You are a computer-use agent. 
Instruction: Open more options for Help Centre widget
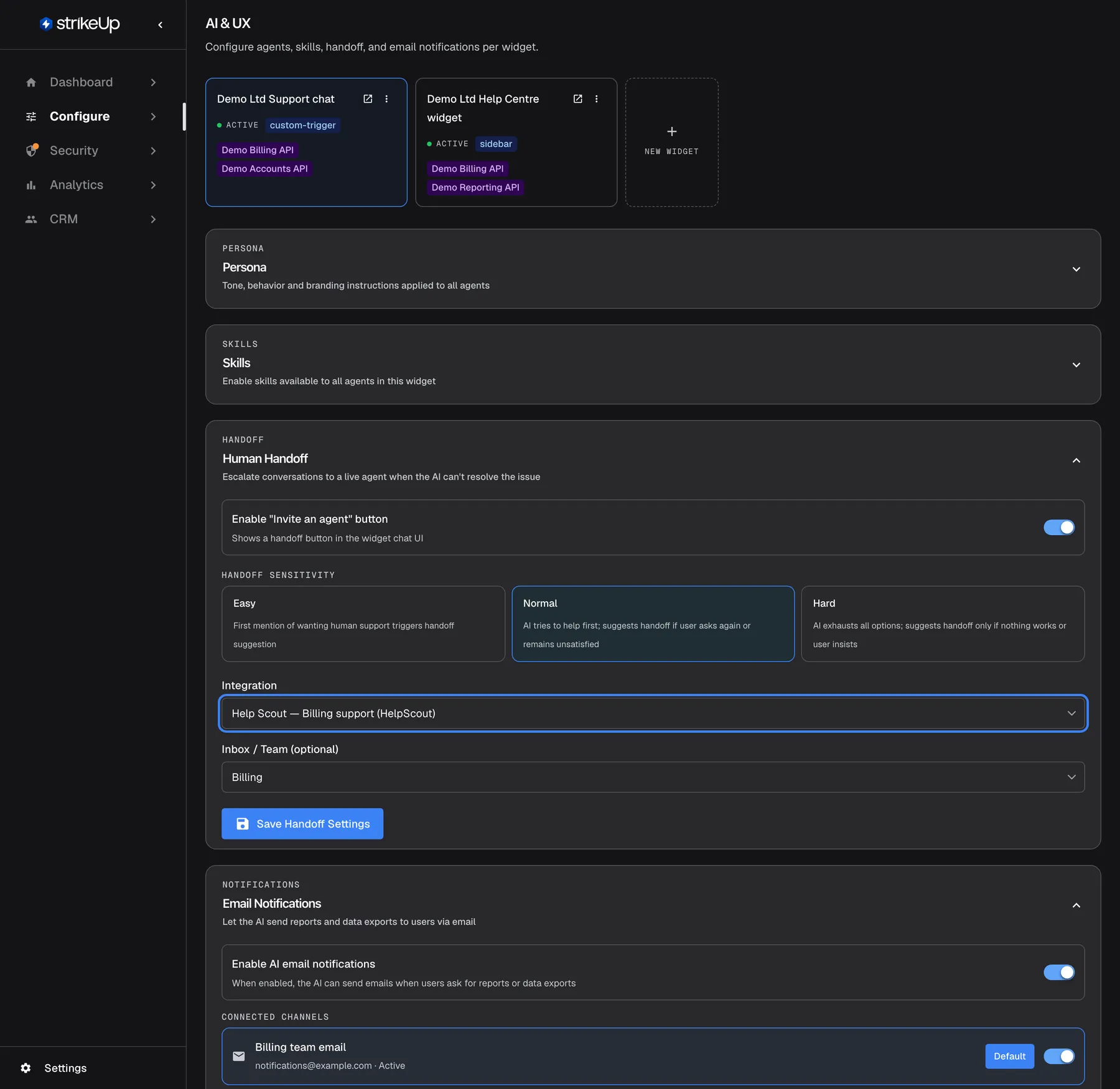(596, 99)
